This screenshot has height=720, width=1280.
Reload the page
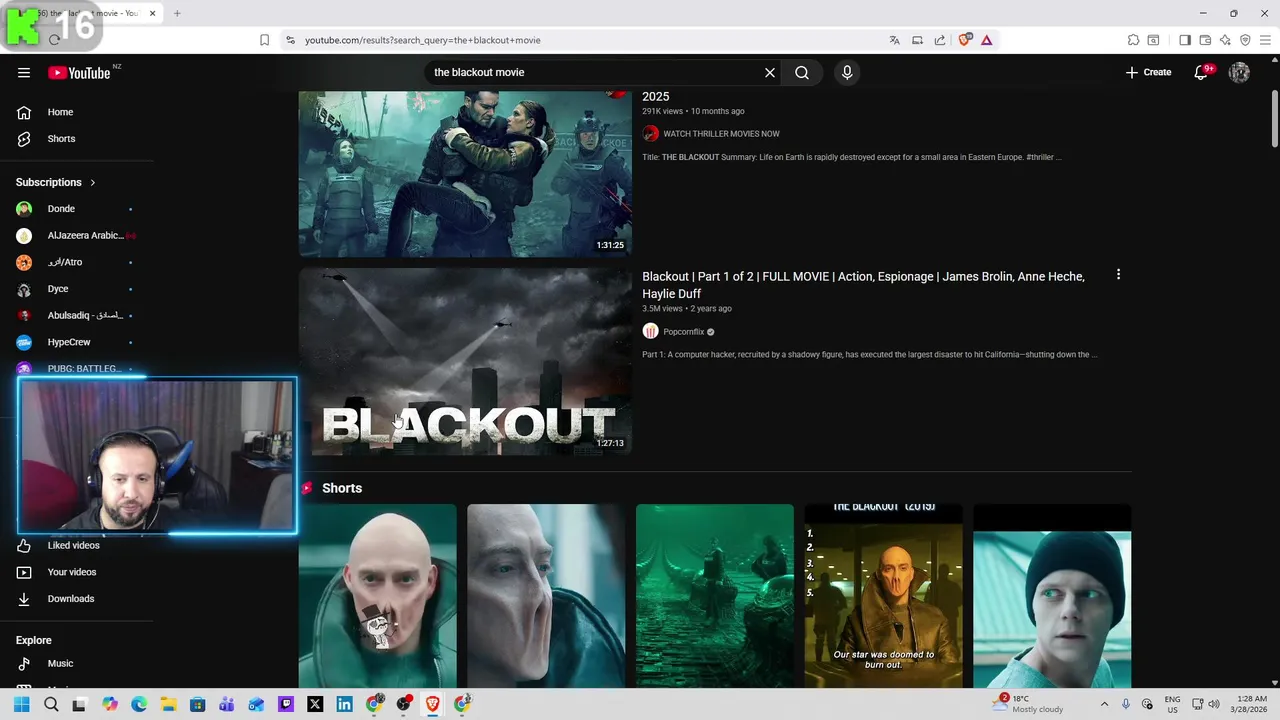click(54, 40)
